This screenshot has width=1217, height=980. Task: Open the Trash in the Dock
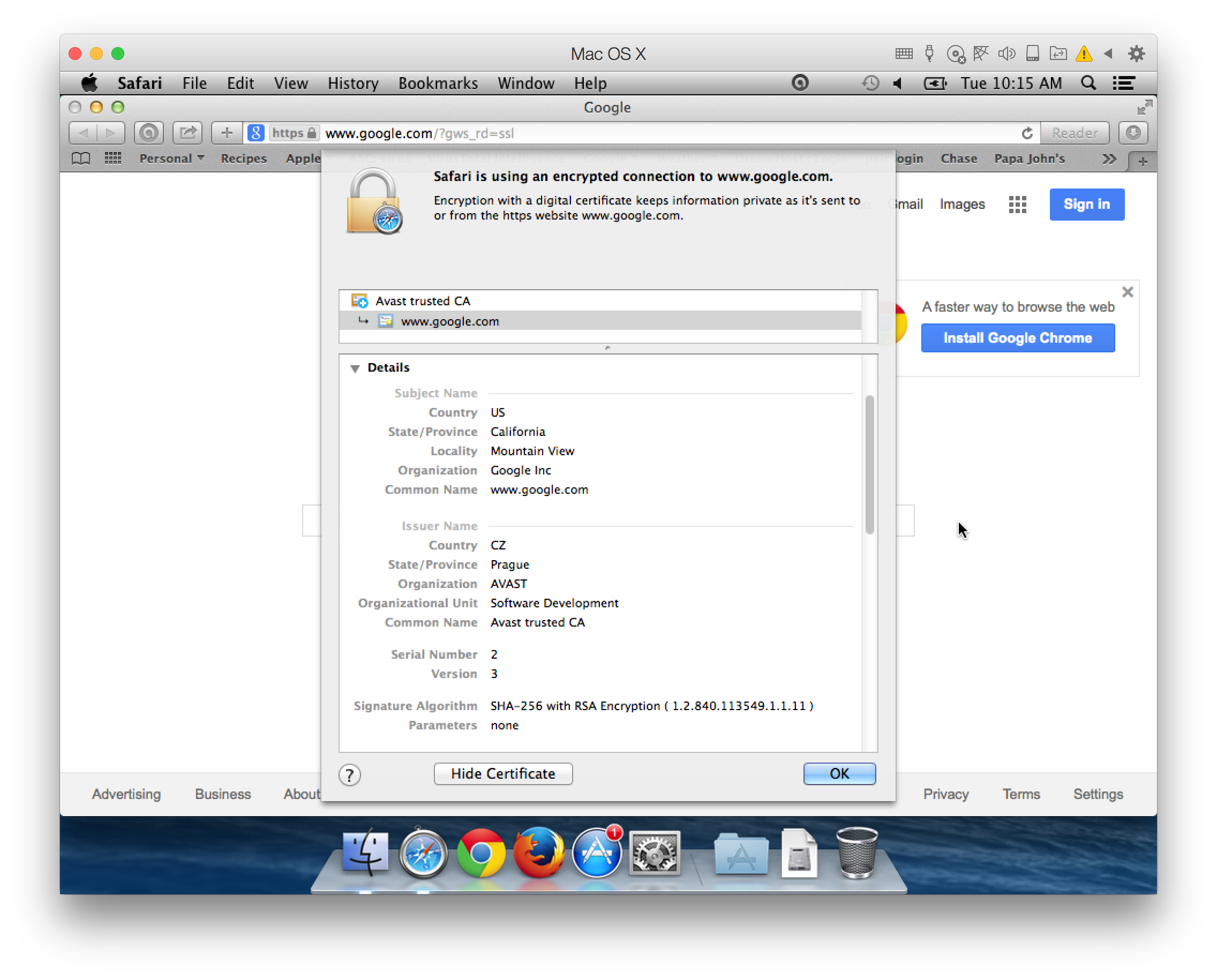click(x=856, y=853)
